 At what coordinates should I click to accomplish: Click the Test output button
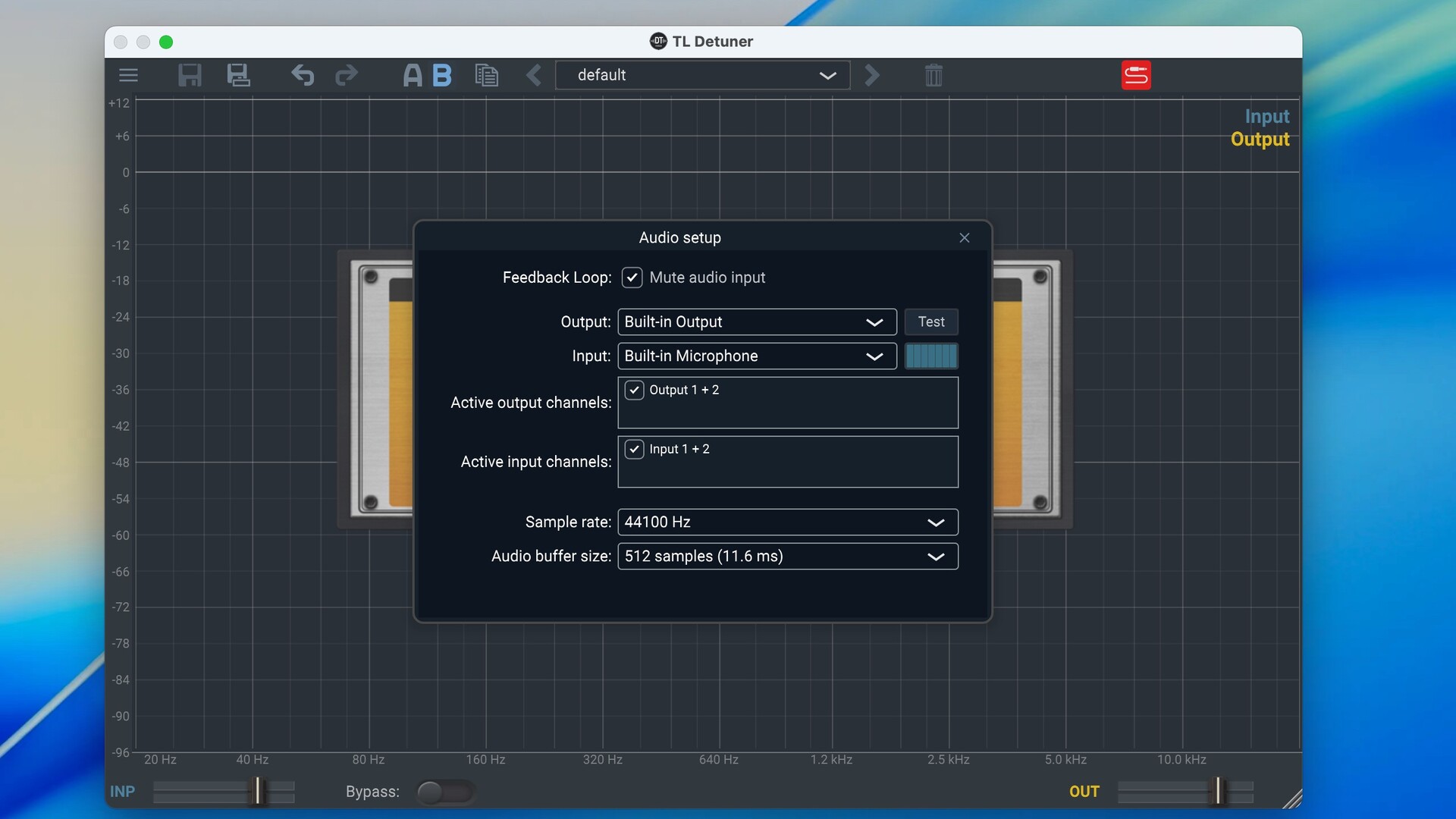click(931, 322)
